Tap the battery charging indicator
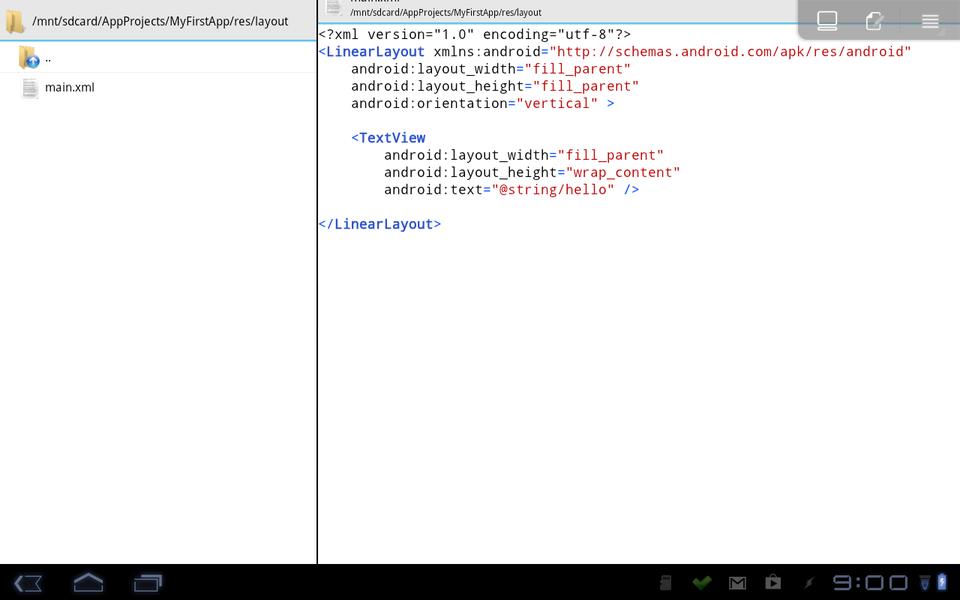This screenshot has width=960, height=600. pos(940,582)
